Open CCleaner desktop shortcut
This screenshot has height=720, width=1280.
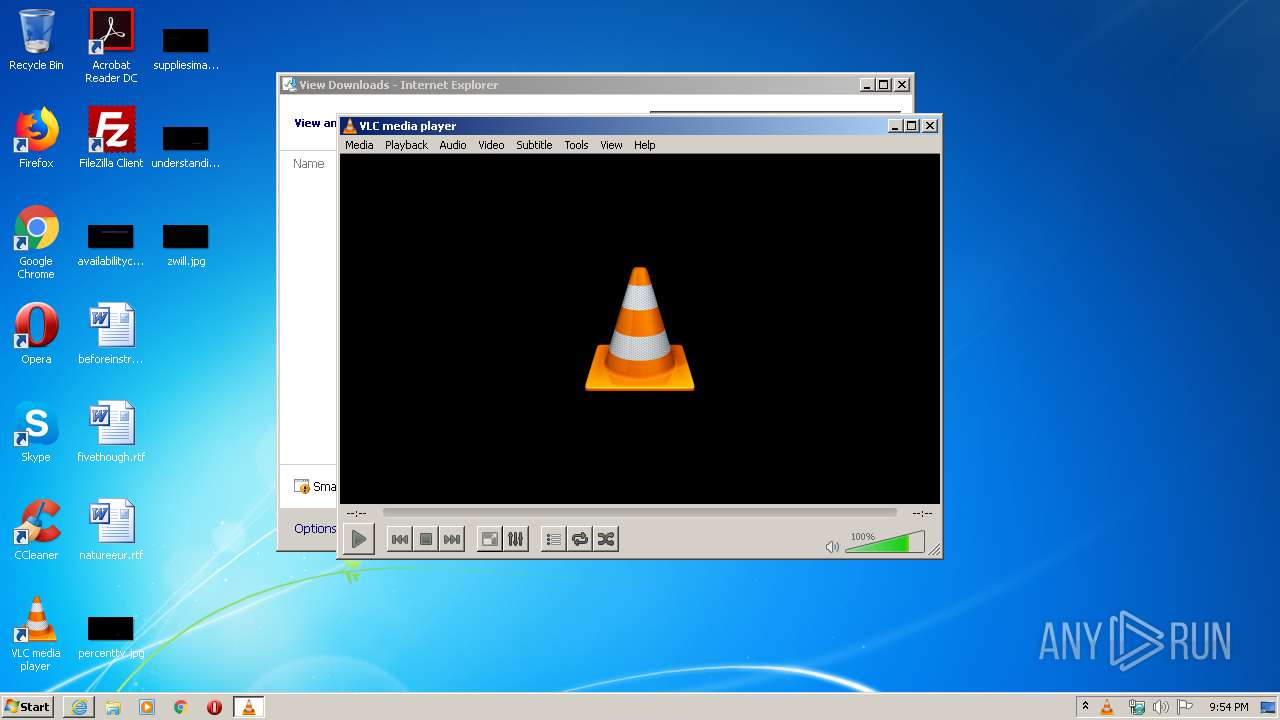[36, 530]
